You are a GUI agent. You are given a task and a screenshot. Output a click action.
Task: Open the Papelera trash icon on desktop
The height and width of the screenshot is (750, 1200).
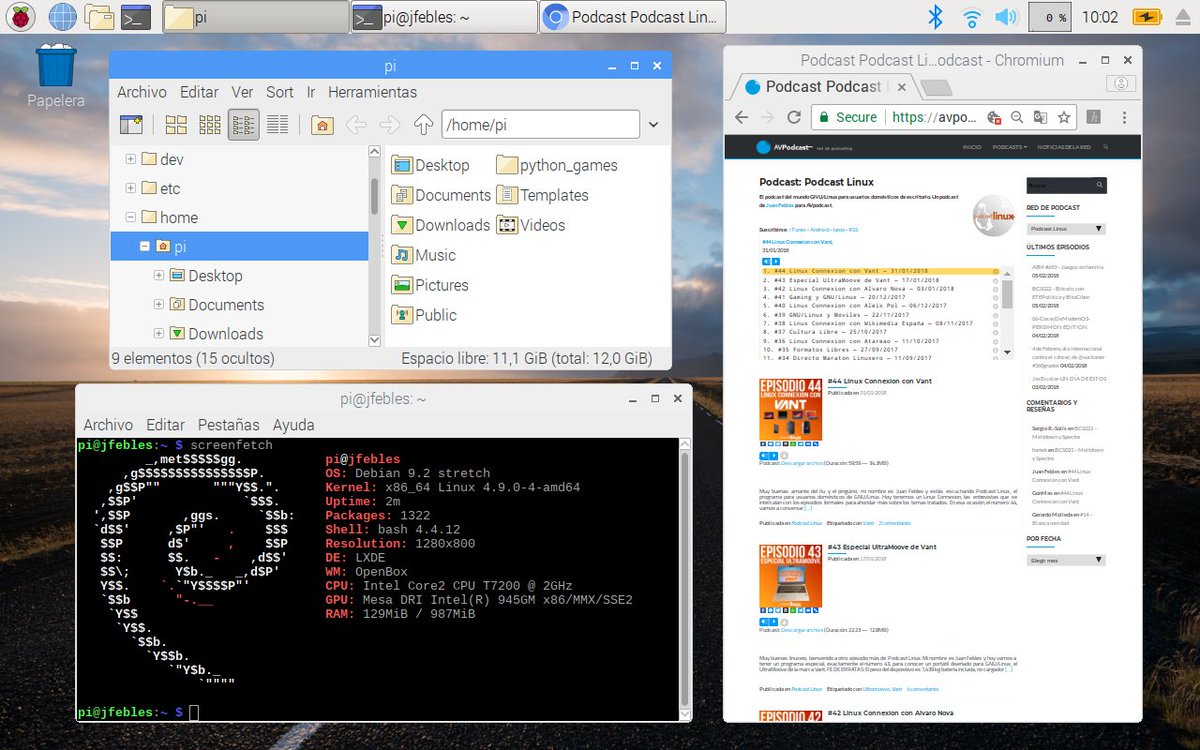[x=56, y=77]
